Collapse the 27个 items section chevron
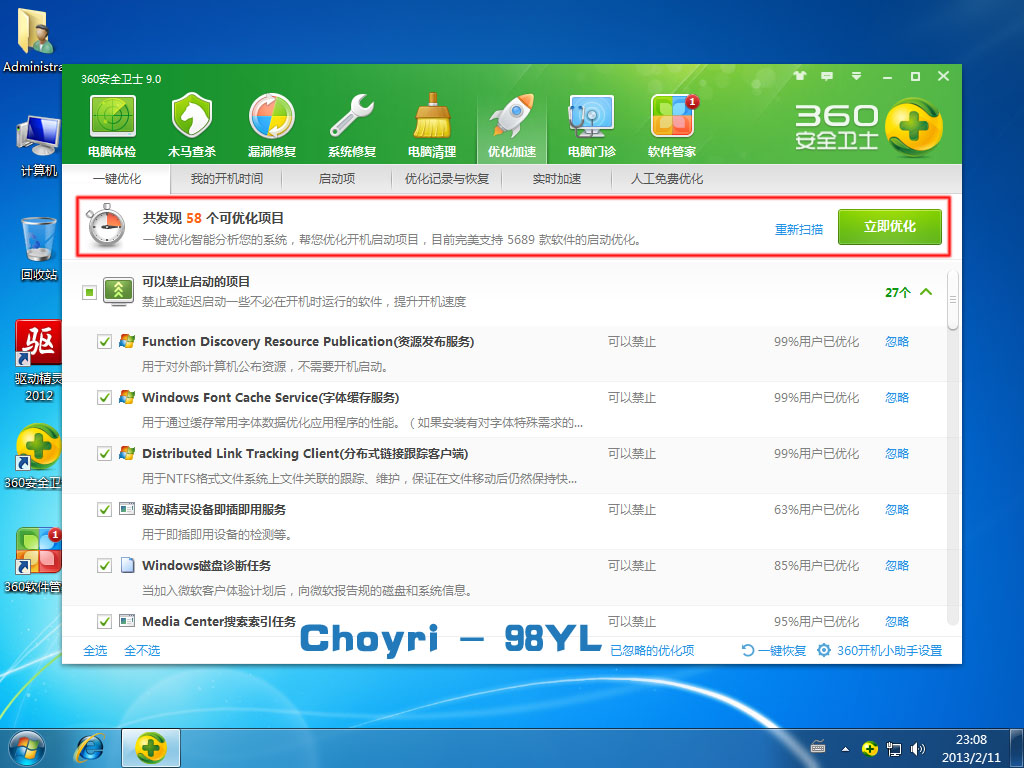Screen dimensions: 1024x768 tap(925, 293)
